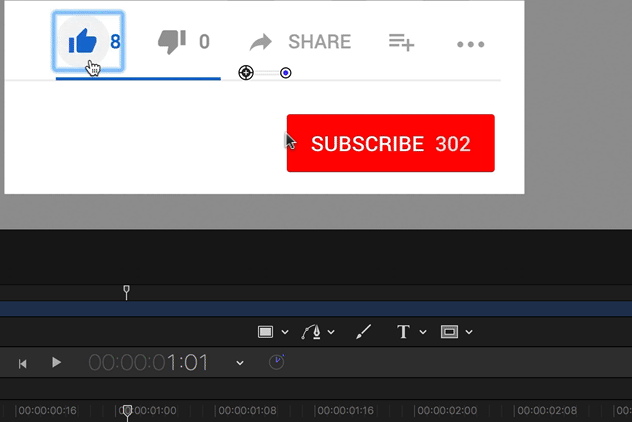The image size is (632, 422).
Task: Select the Paint Stroke brush tool
Action: [x=363, y=332]
